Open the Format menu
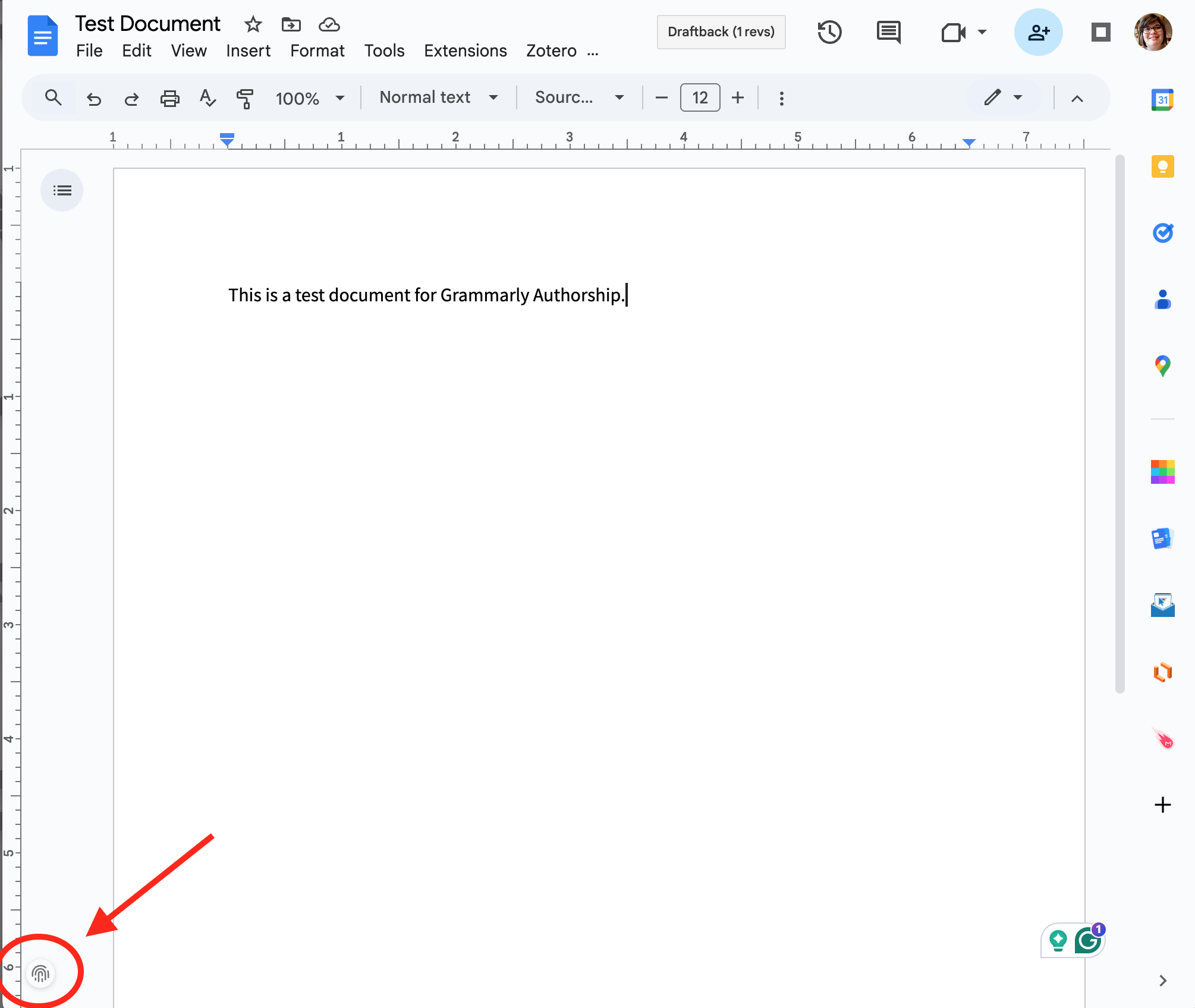The height and width of the screenshot is (1008, 1195). [317, 51]
